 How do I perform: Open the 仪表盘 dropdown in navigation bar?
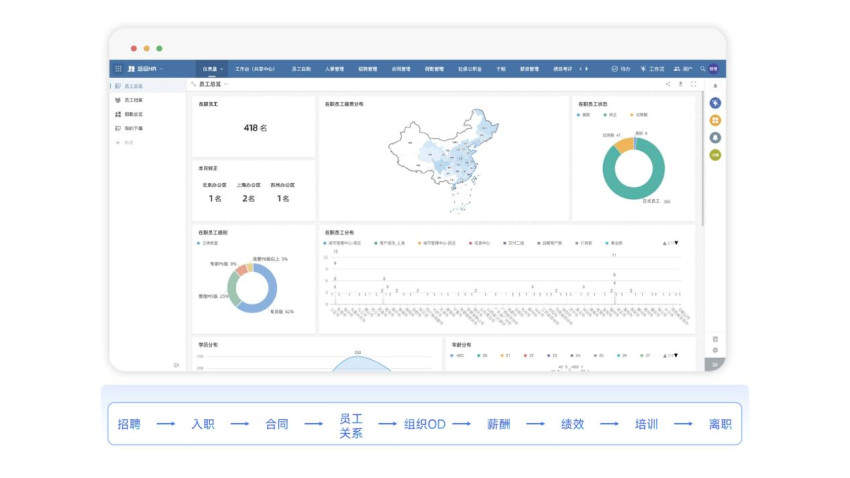[213, 69]
